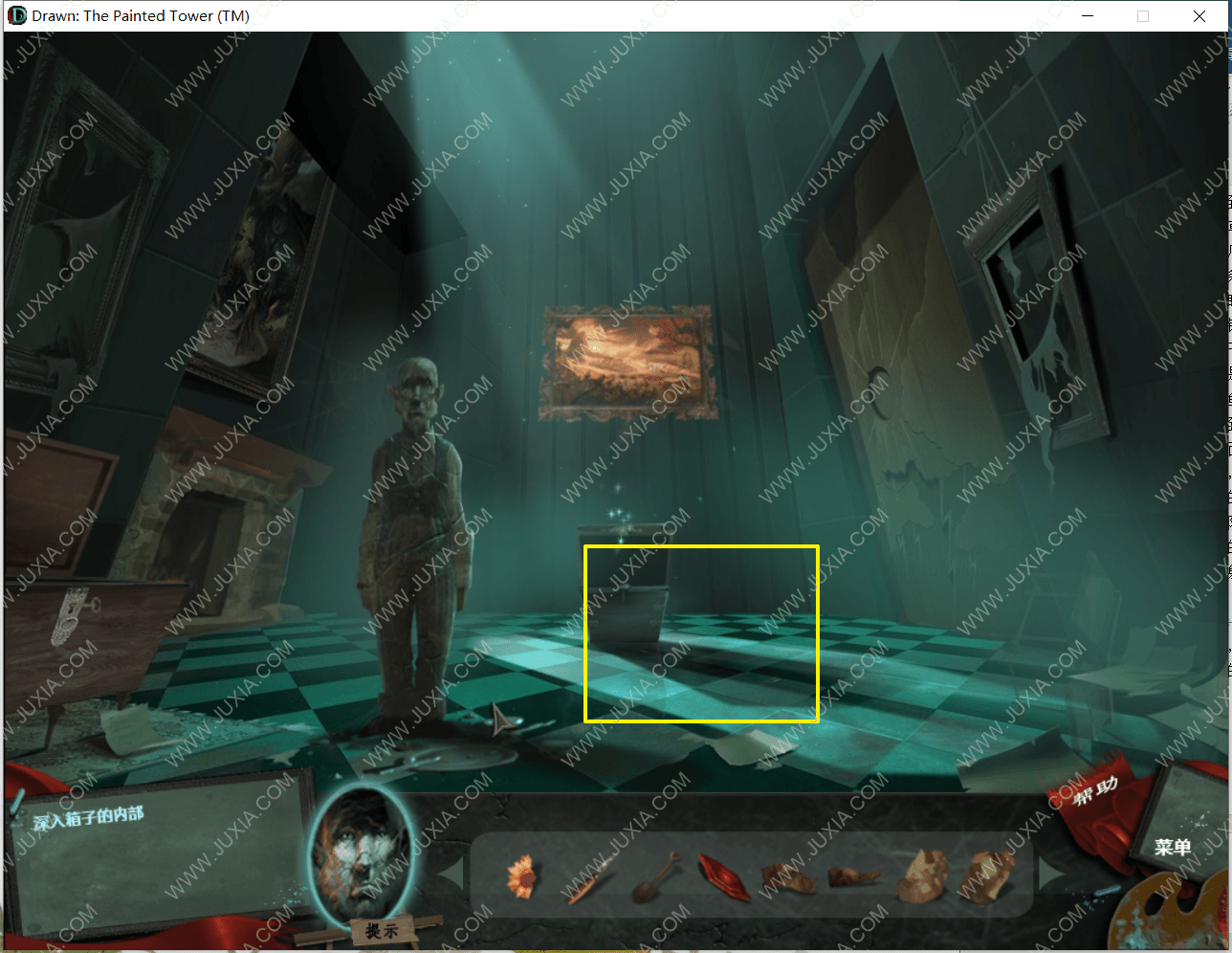Click the glowing landscape painting on the wall
1232x953 pixels.
pyautogui.click(x=627, y=362)
